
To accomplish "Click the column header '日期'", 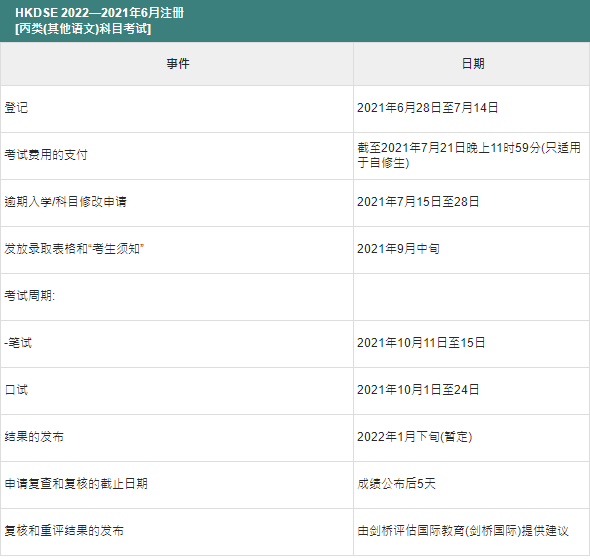I will [x=473, y=64].
